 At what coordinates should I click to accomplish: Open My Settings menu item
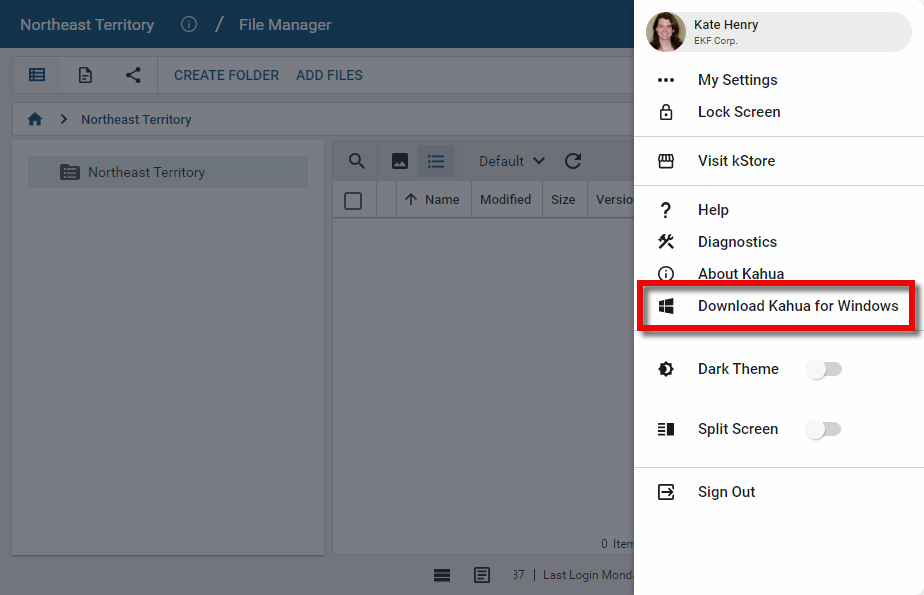click(737, 80)
